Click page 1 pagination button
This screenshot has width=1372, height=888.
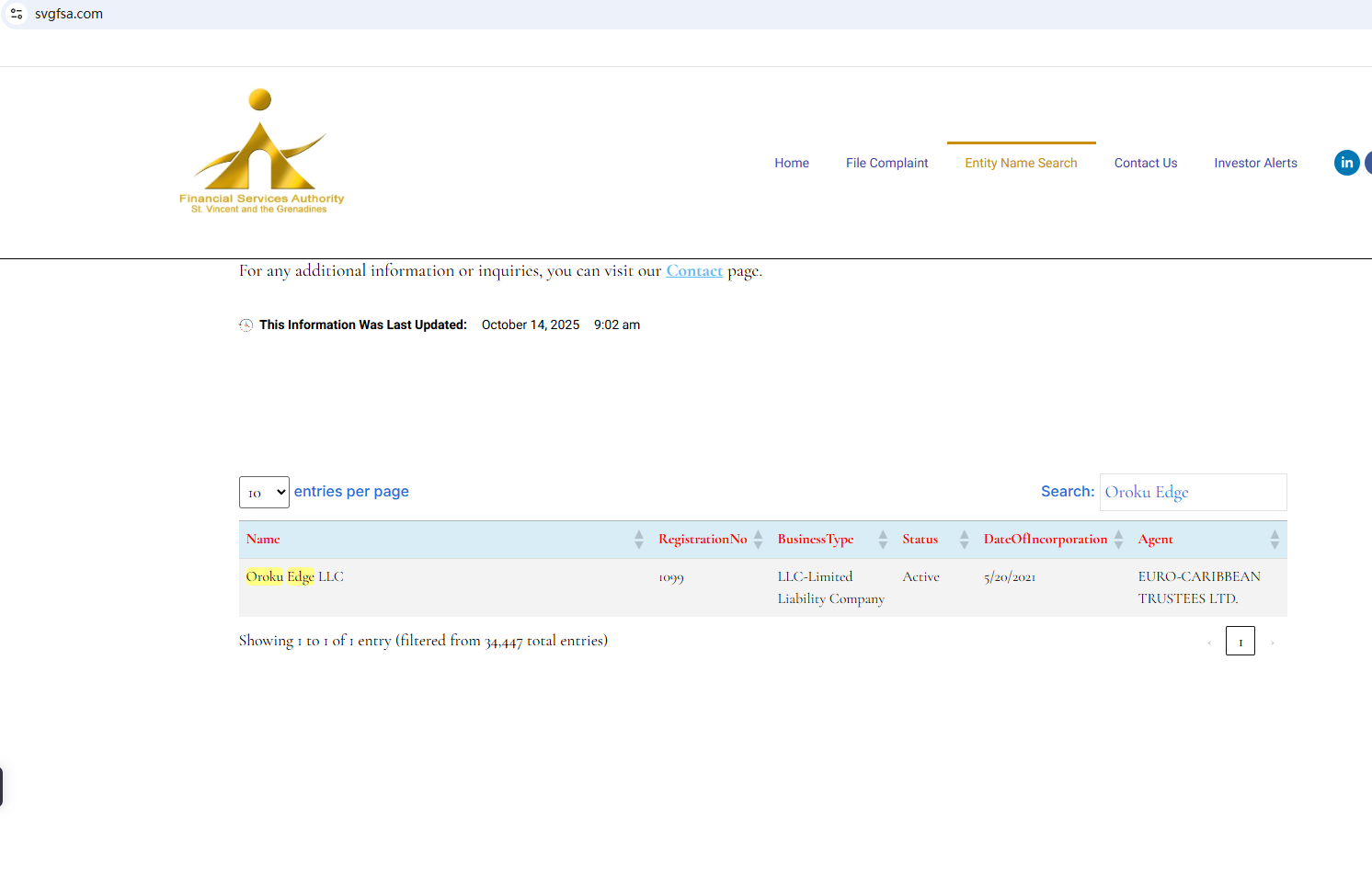[1240, 642]
